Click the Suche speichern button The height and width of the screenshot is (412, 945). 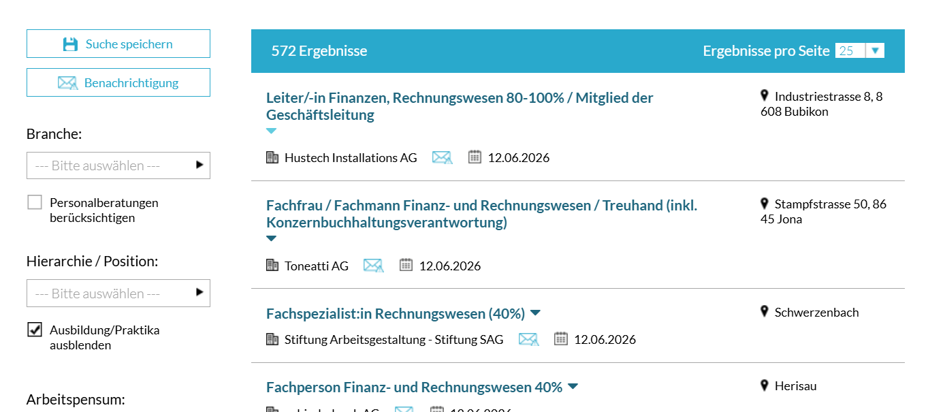coord(118,43)
